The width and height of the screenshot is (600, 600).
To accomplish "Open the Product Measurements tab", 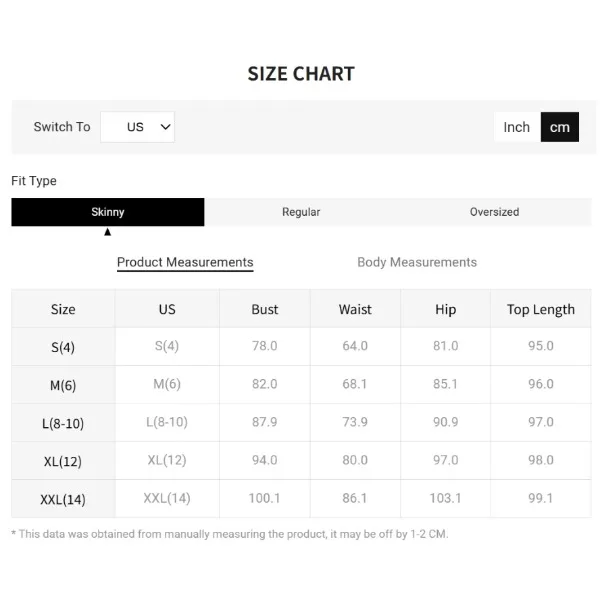I will (185, 262).
